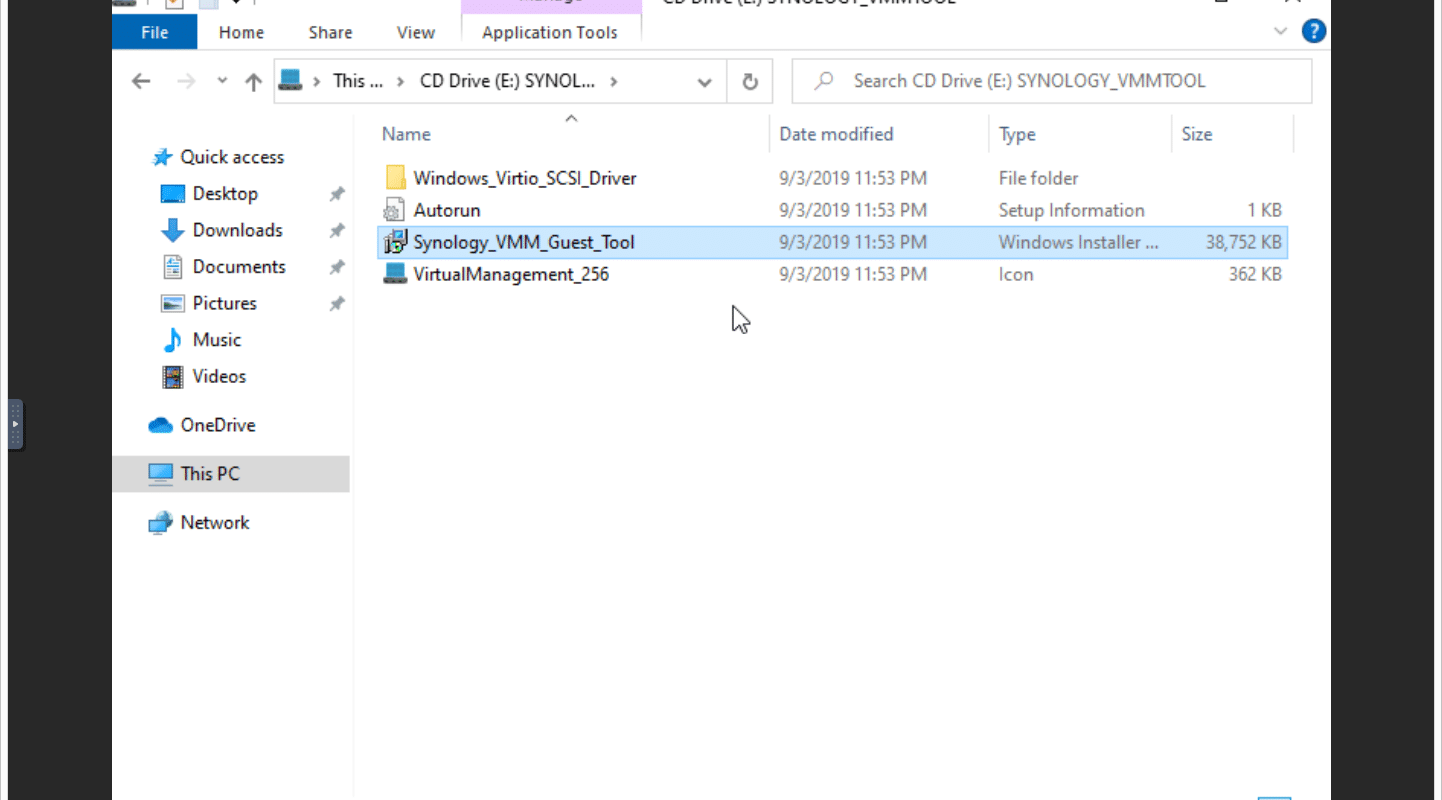Click the pin icon beside Pictures
This screenshot has height=800, width=1442.
pyautogui.click(x=337, y=303)
